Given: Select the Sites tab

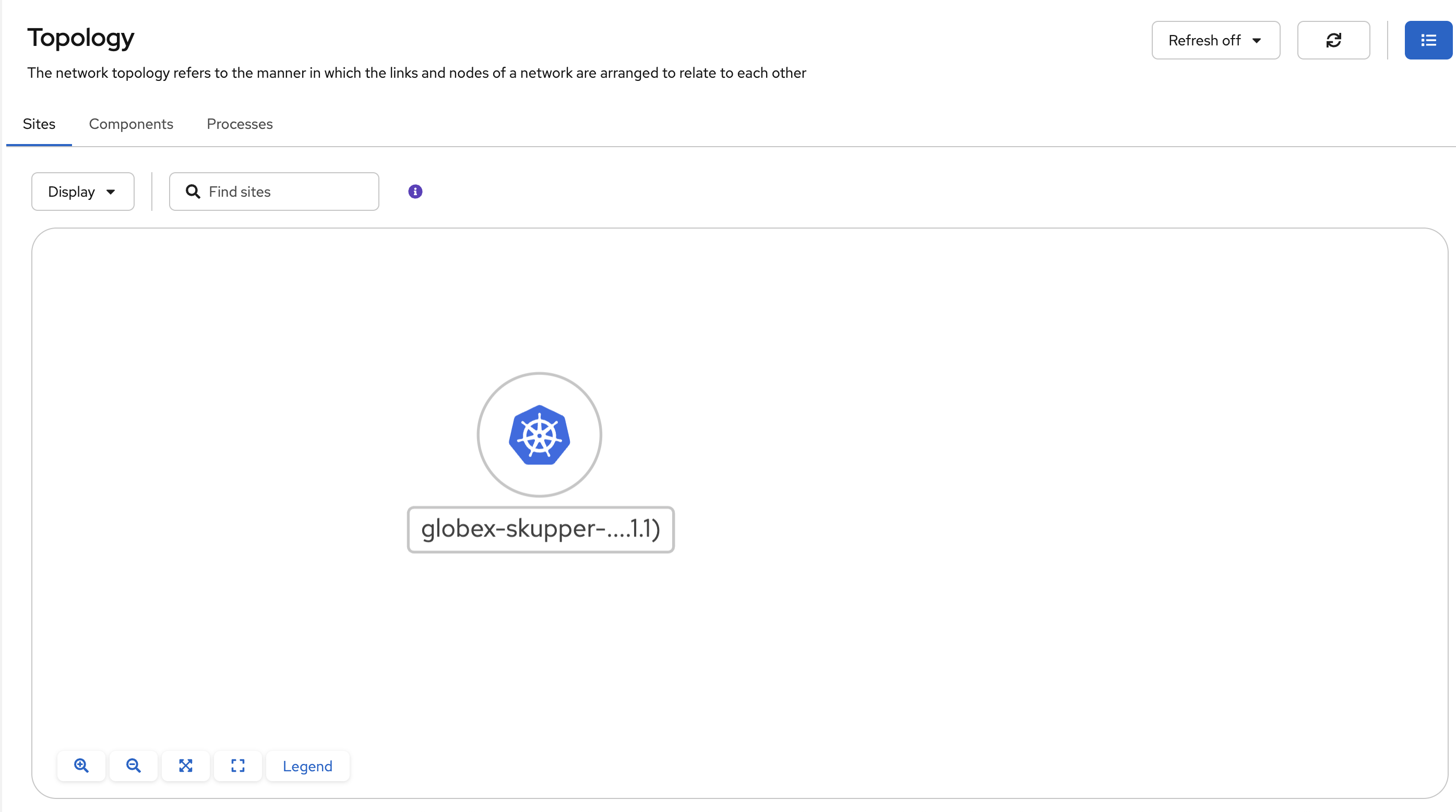Looking at the screenshot, I should 39,124.
